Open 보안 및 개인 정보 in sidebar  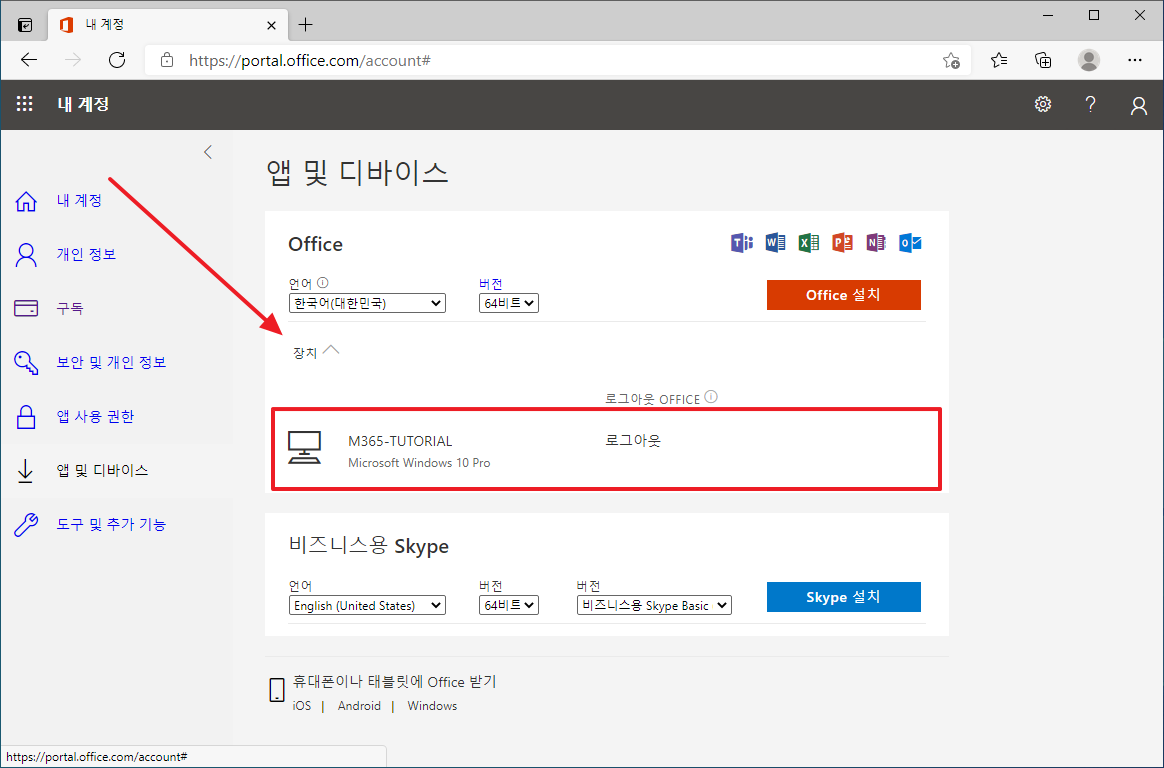pos(111,362)
